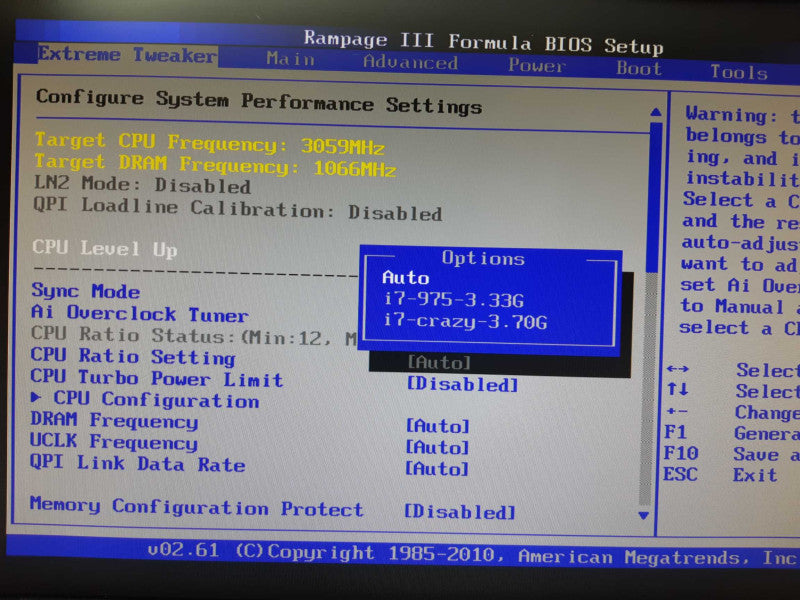Click the scrollbar down arrow
Image resolution: width=800 pixels, height=600 pixels.
click(x=644, y=516)
